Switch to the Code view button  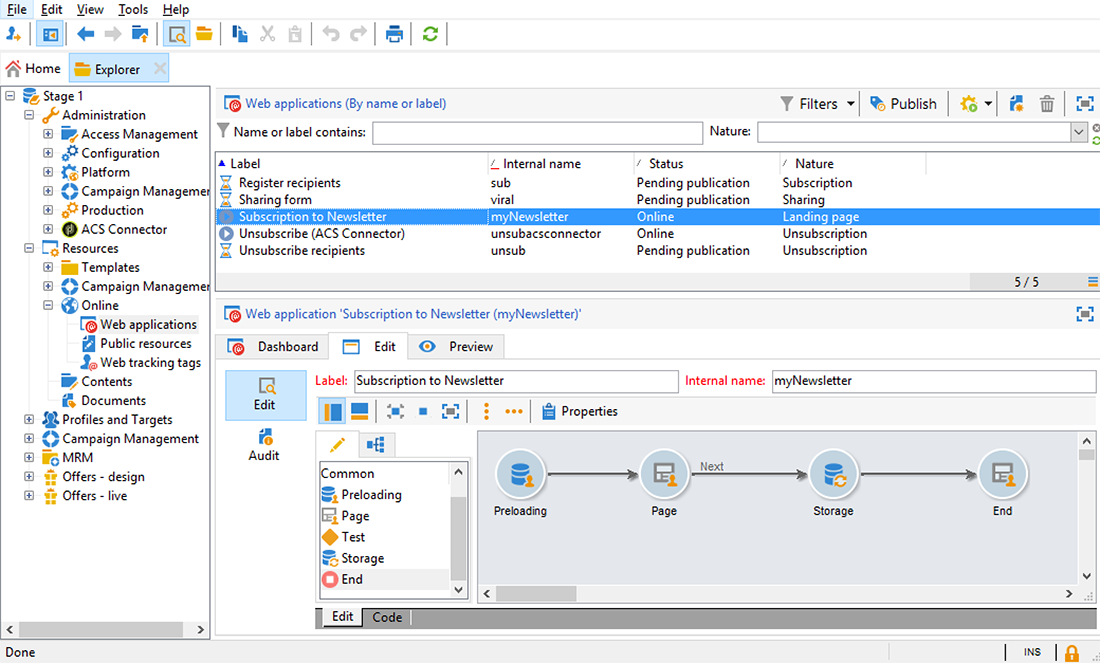click(x=387, y=617)
